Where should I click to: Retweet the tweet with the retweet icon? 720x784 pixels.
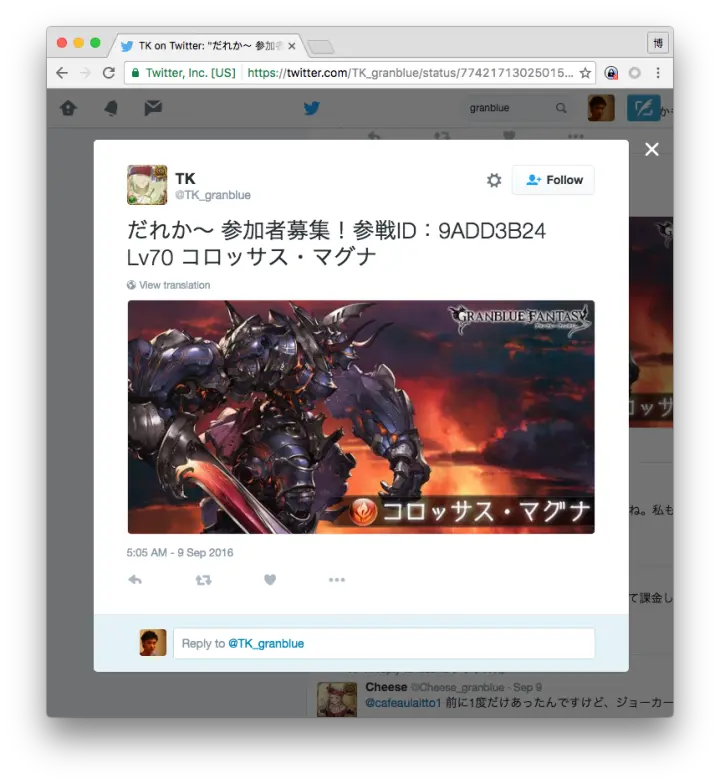pos(203,580)
